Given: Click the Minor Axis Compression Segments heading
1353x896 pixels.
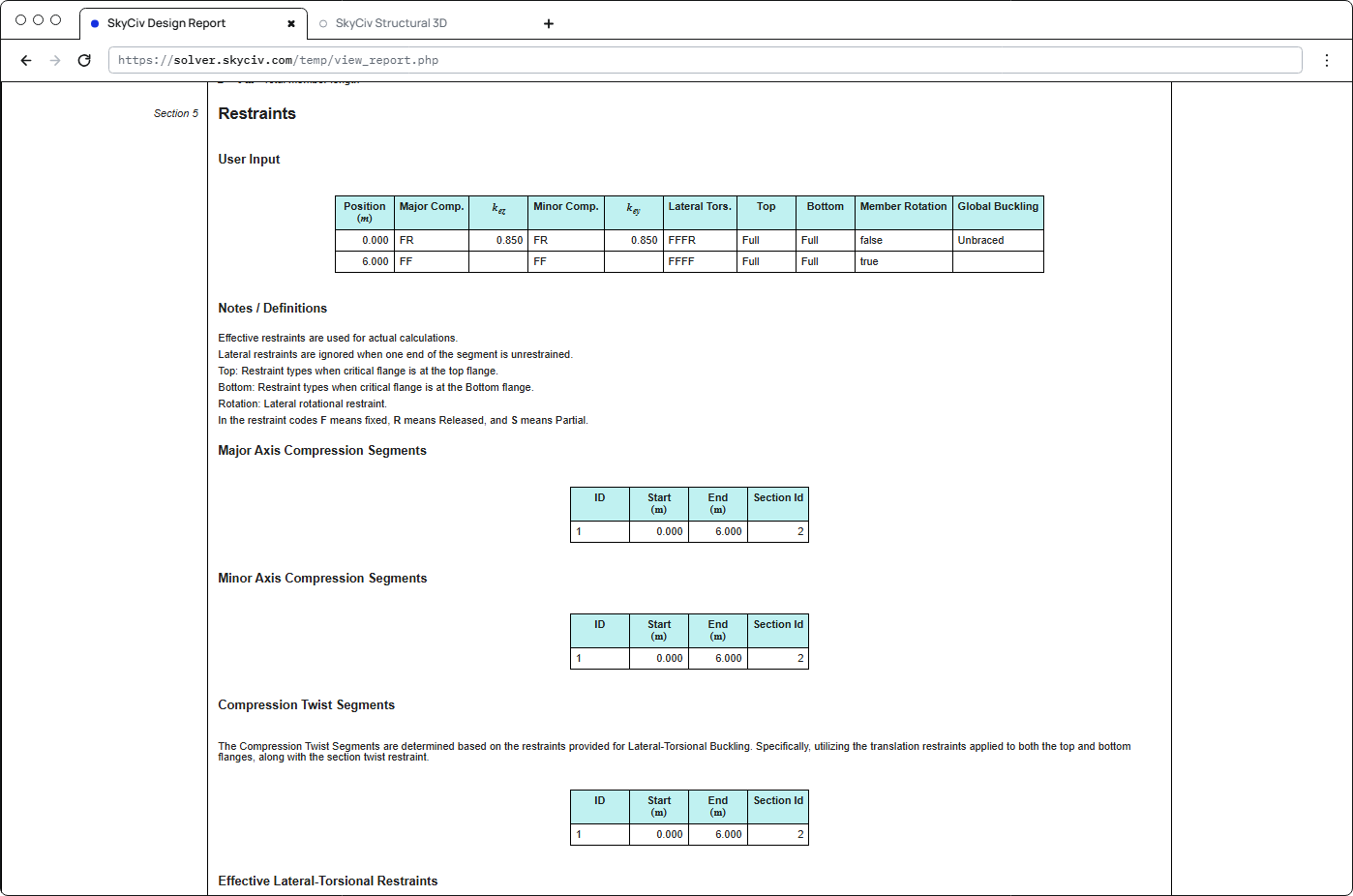Looking at the screenshot, I should tap(322, 579).
